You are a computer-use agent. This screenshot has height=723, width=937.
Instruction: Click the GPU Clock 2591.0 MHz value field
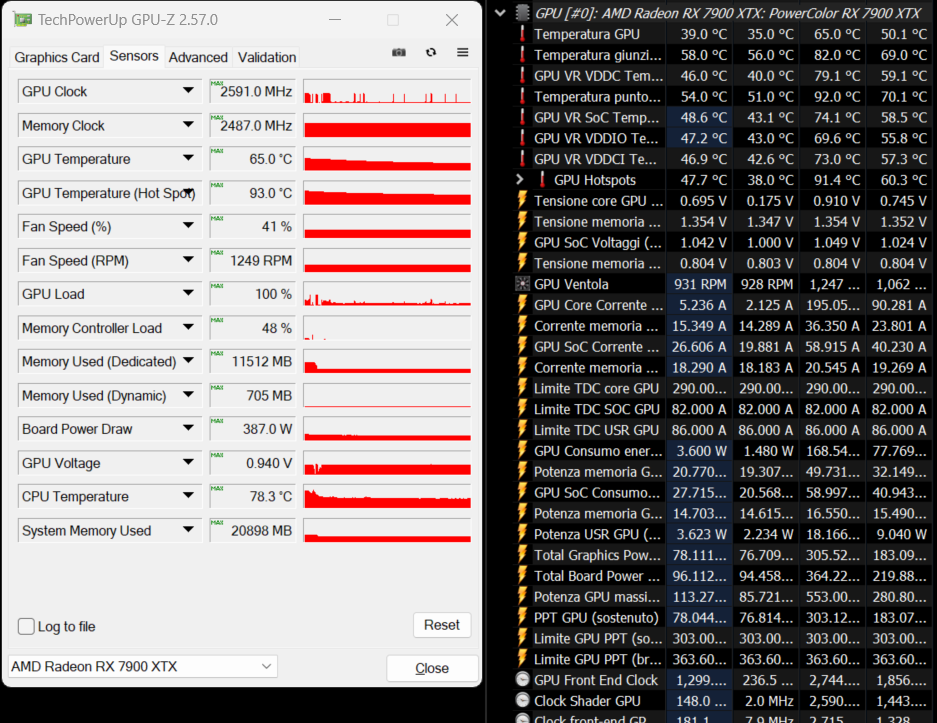coord(253,91)
